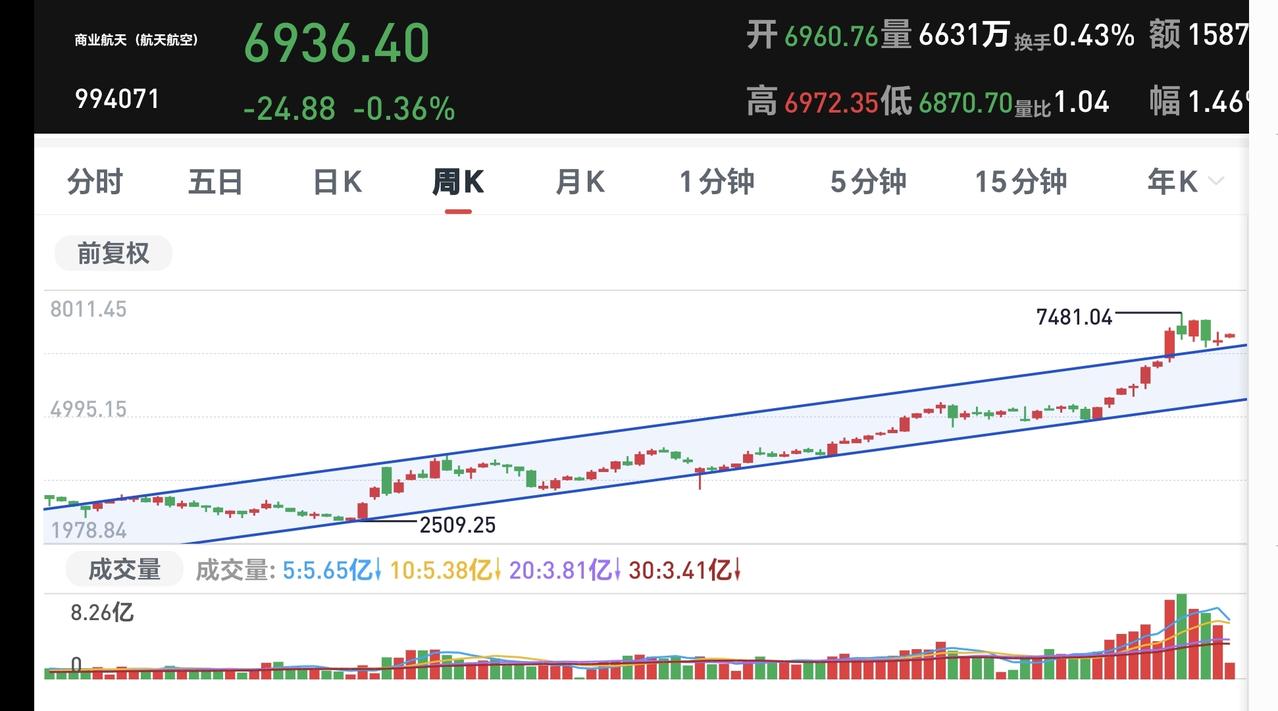This screenshot has height=711, width=1278.
Task: Show the 5分钟 chart
Action: coord(868,182)
